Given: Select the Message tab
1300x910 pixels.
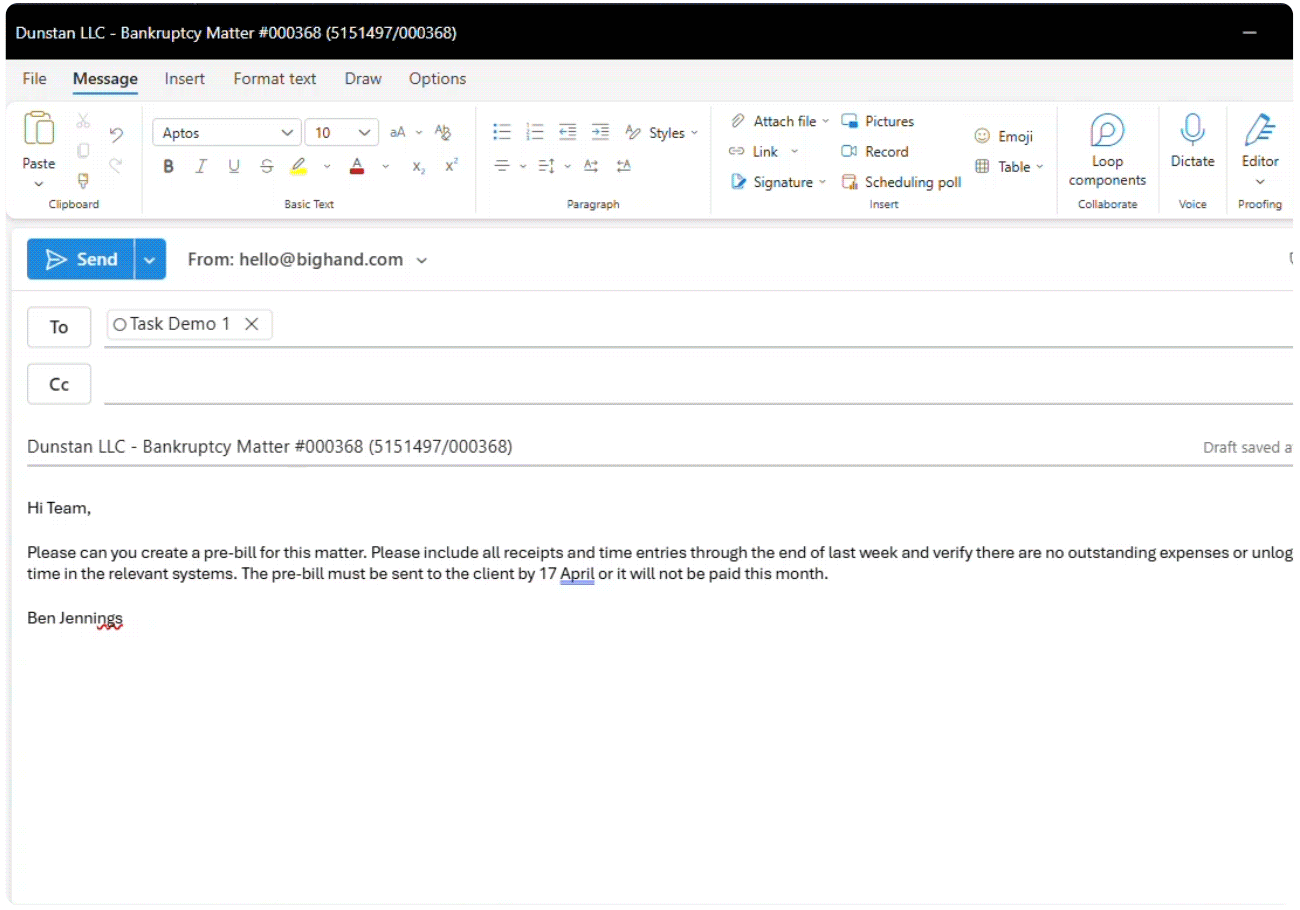Looking at the screenshot, I should pyautogui.click(x=105, y=79).
